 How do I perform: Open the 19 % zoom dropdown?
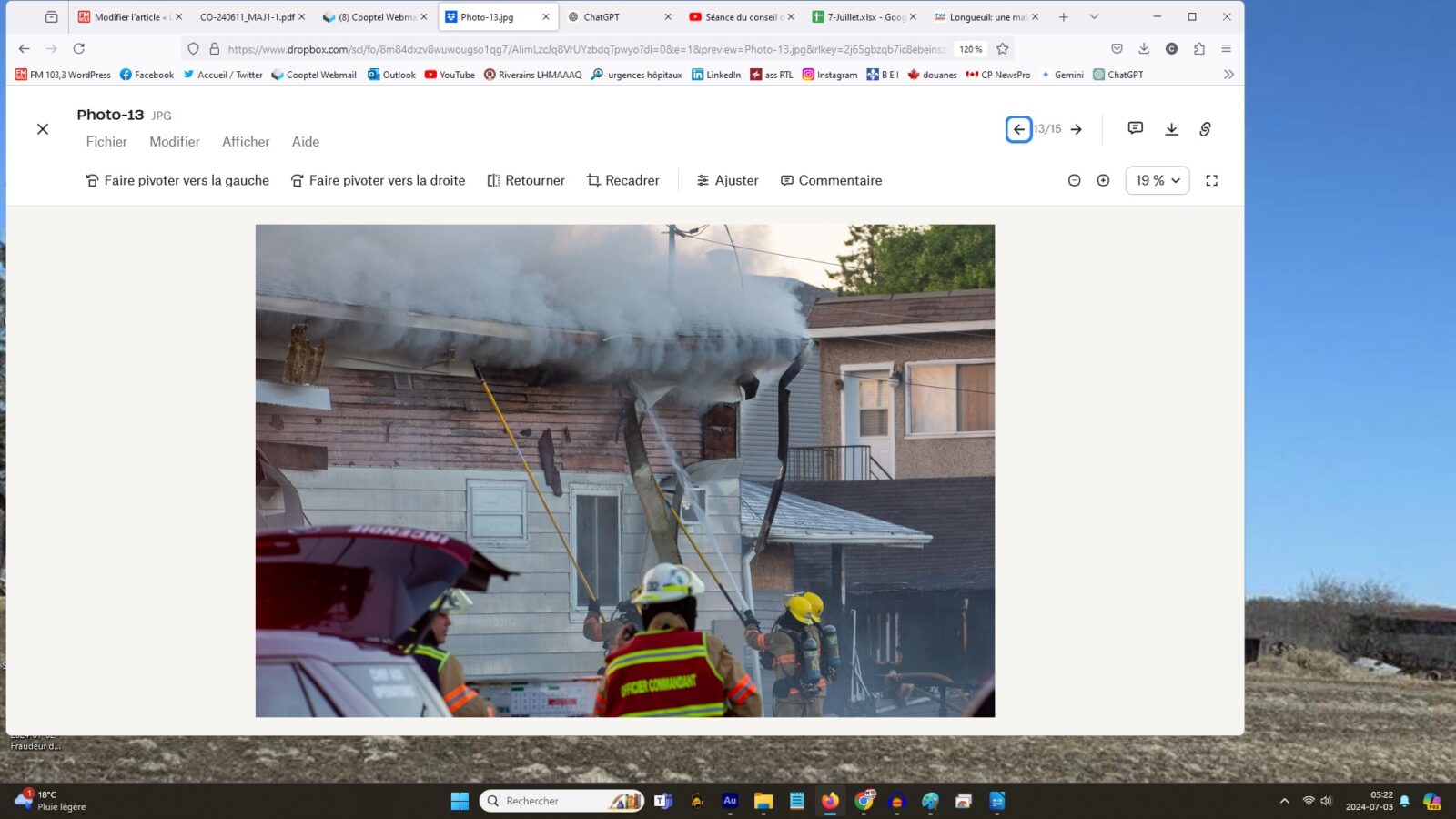(1157, 180)
